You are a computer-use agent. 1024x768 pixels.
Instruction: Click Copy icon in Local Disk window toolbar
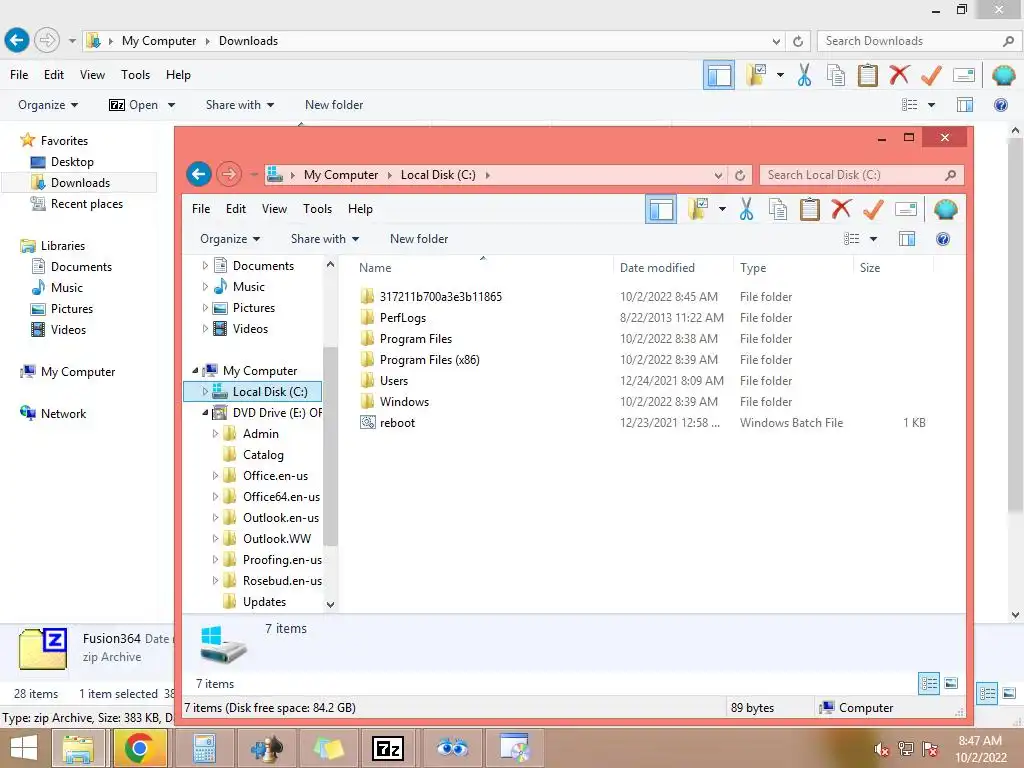(778, 210)
